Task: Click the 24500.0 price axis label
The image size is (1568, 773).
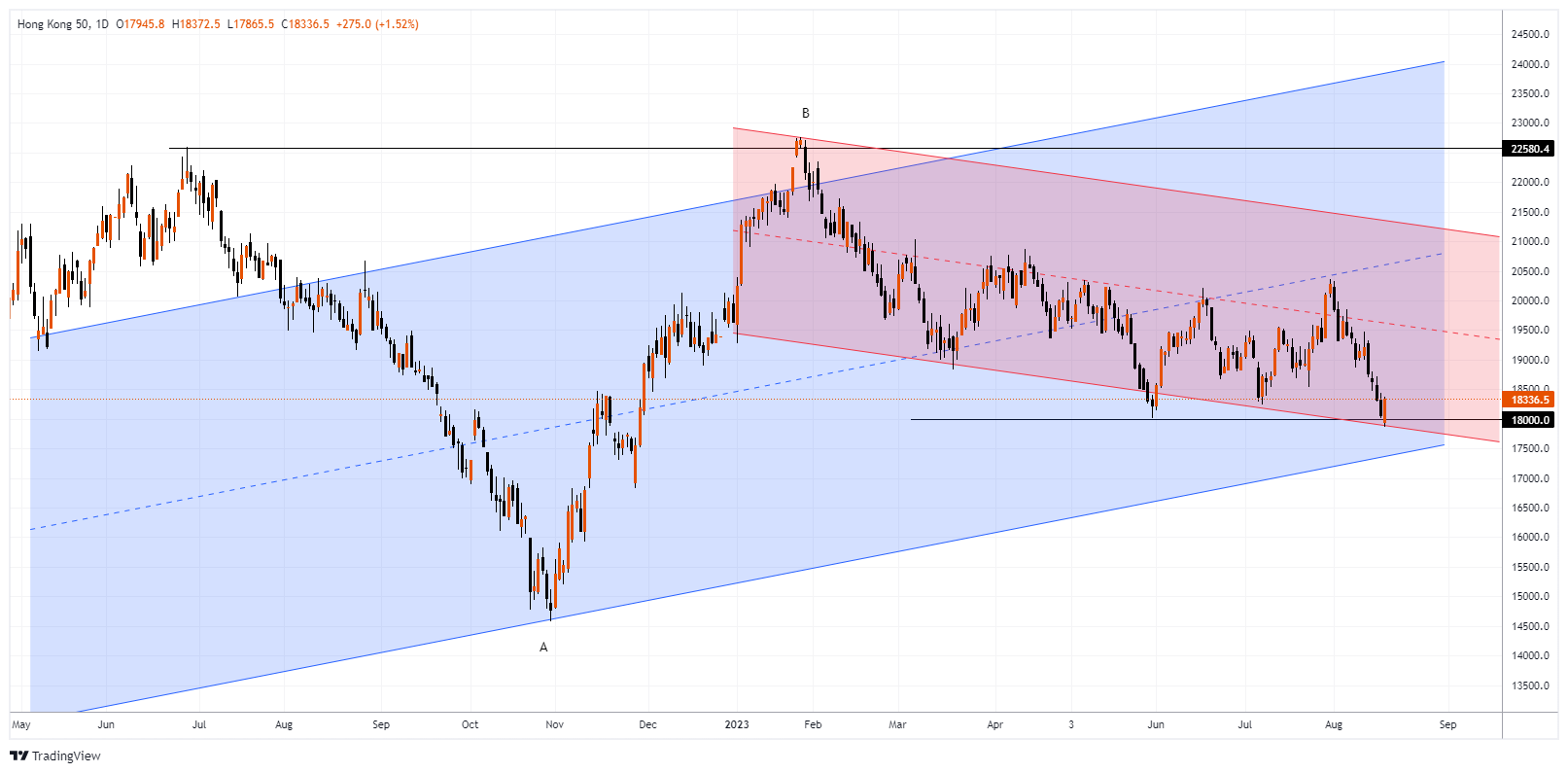Action: (x=1530, y=34)
